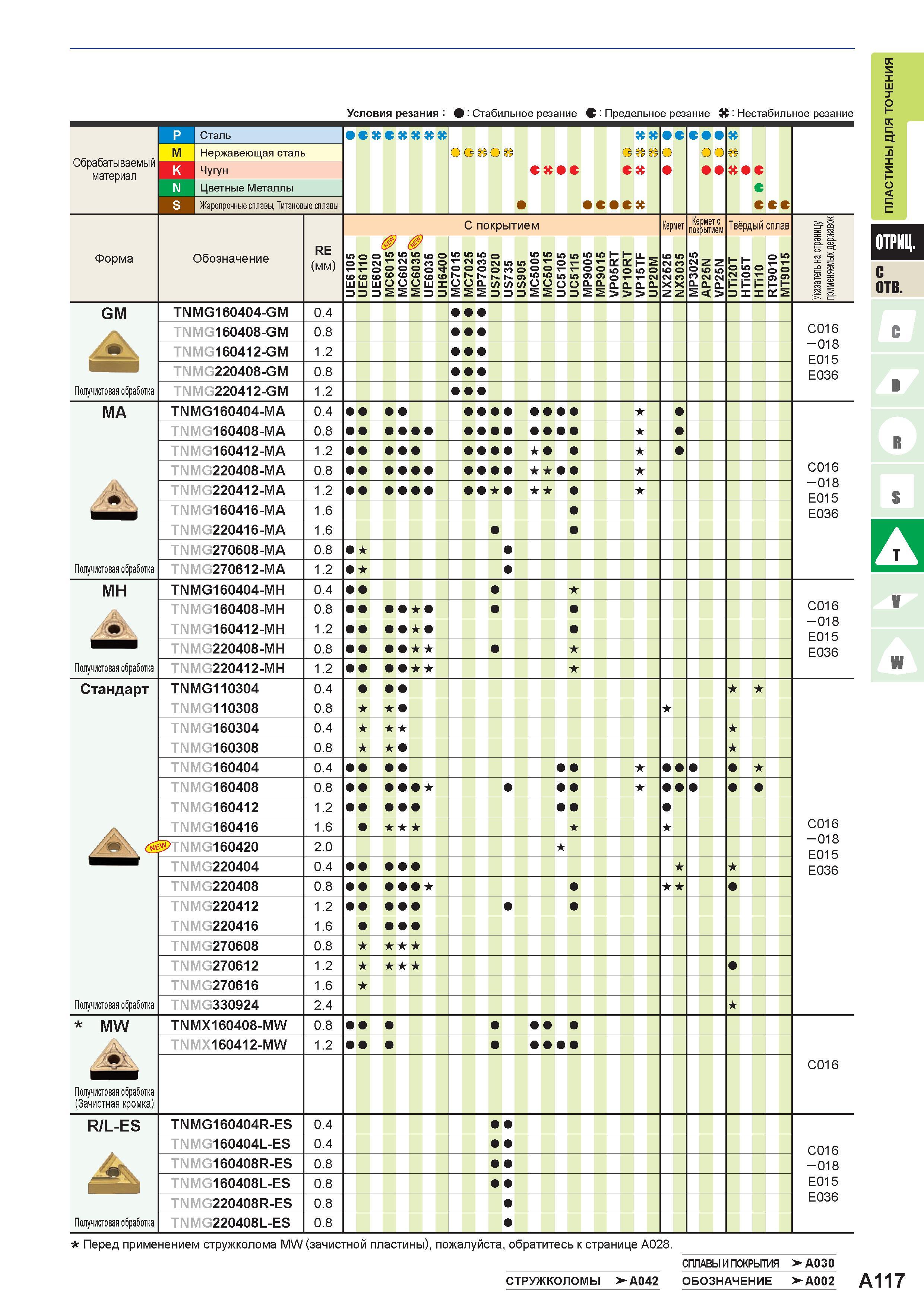Image resolution: width=924 pixels, height=1307 pixels.
Task: Click the R/L-ES insert image
Action: pos(114,1174)
